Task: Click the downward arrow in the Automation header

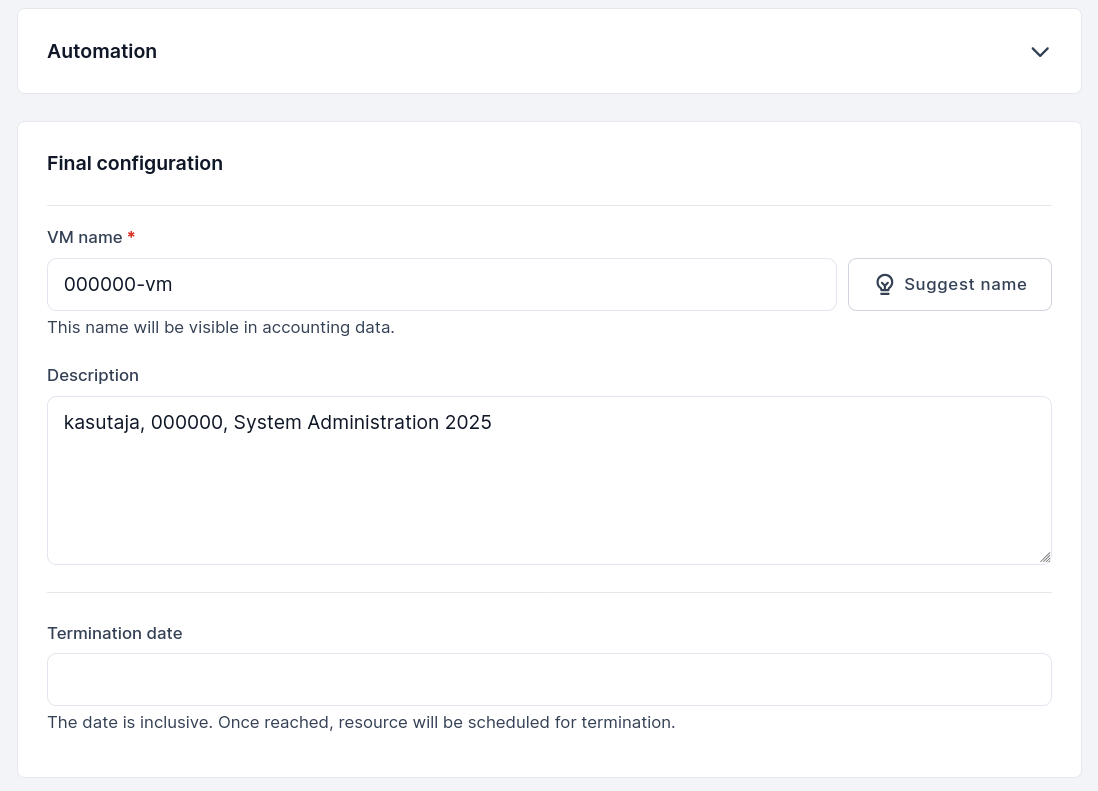Action: pos(1040,51)
